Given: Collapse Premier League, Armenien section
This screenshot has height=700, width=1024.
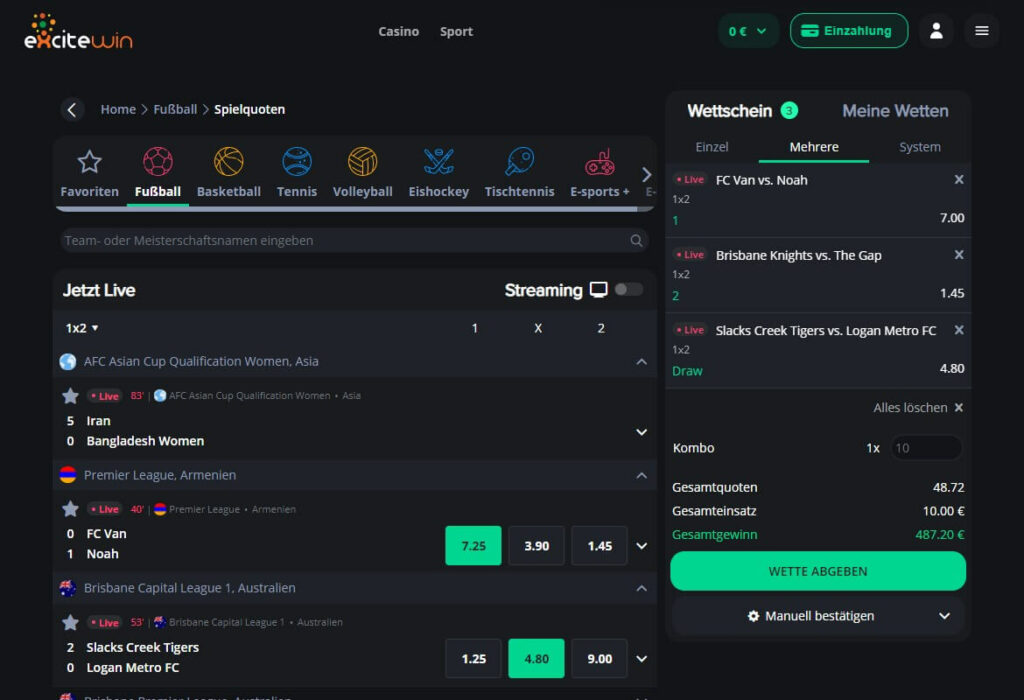Looking at the screenshot, I should [641, 475].
